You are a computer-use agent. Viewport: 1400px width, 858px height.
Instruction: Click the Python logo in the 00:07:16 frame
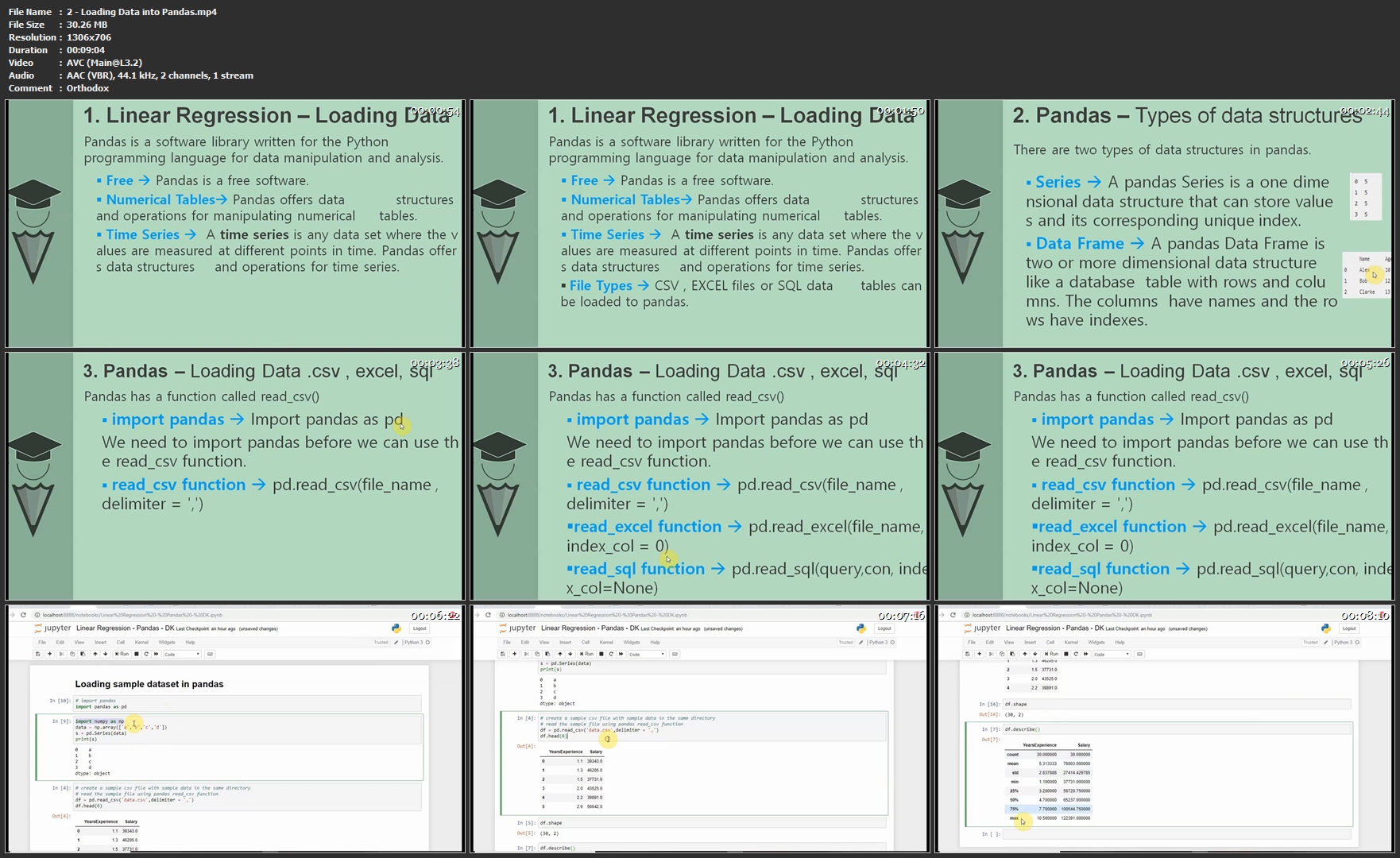861,628
